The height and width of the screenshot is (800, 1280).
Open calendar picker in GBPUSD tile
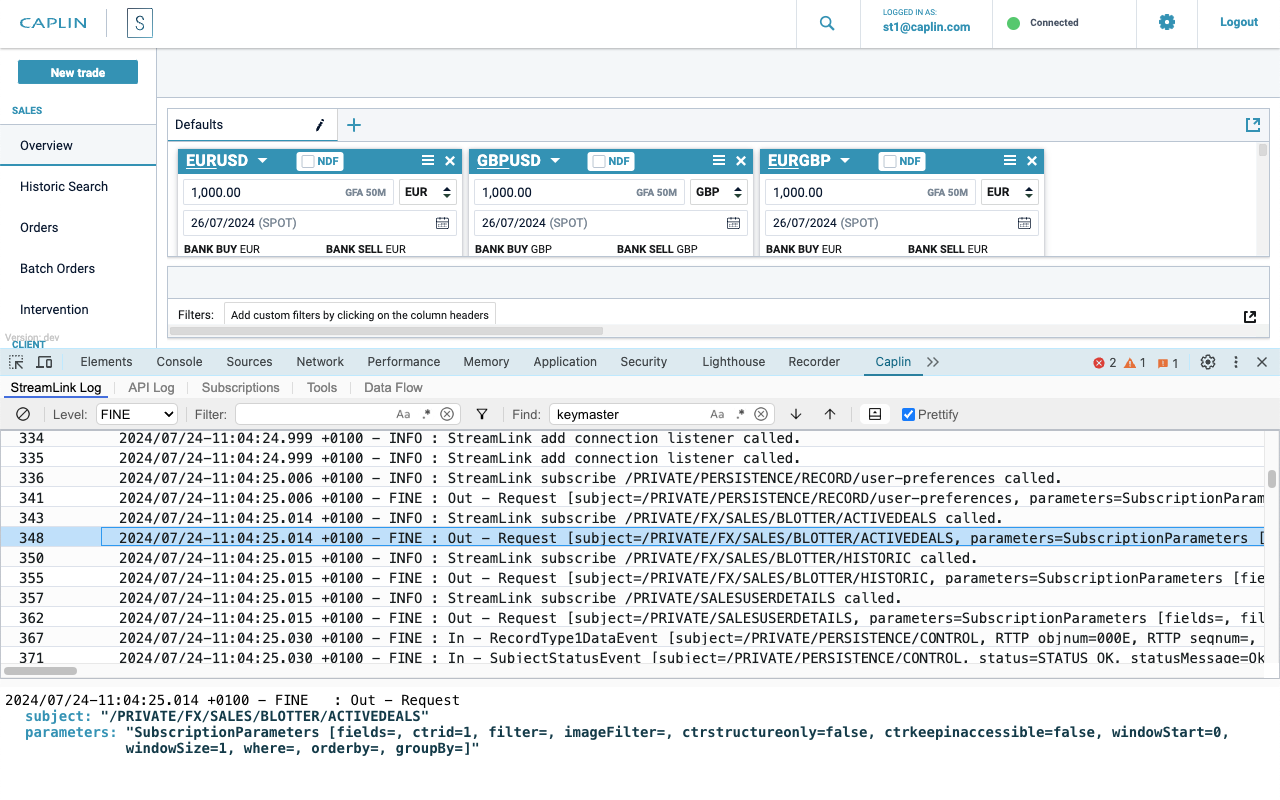[733, 223]
